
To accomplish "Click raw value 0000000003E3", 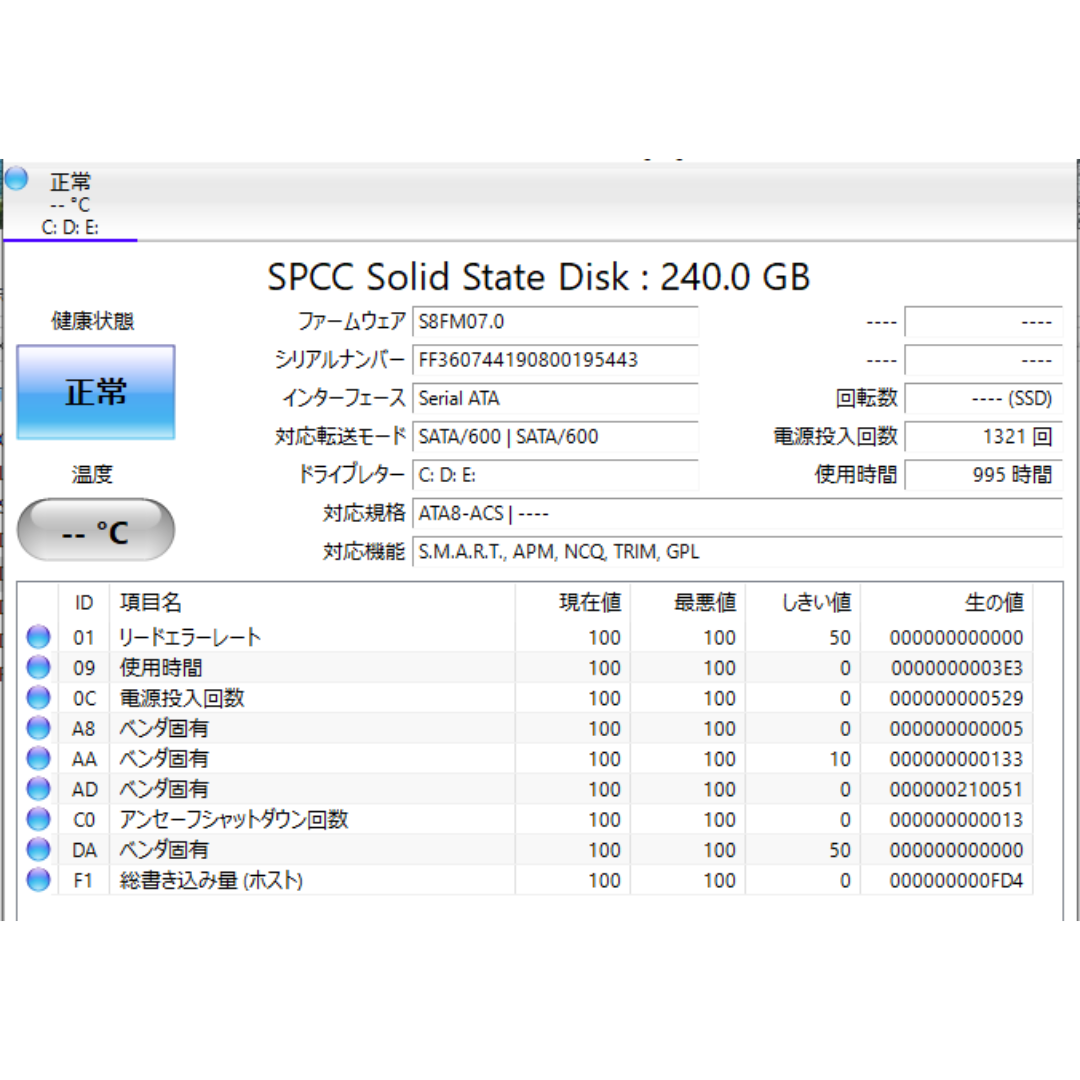I will (957, 668).
